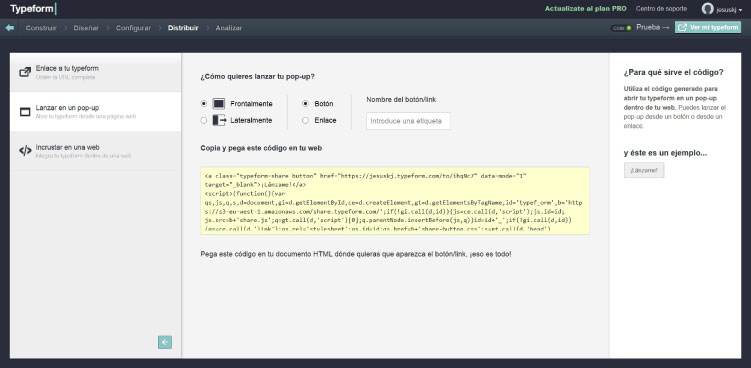The width and height of the screenshot is (751, 368).
Task: Click the Enlace option label text
Action: pyautogui.click(x=325, y=120)
